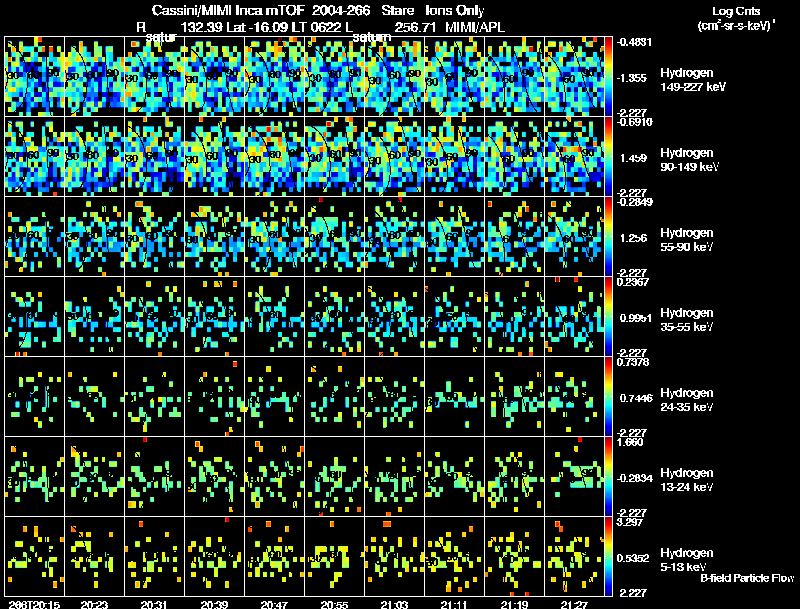Open the 13-24 keV image panel at 20:23
The height and width of the screenshot is (609, 800).
coord(94,477)
